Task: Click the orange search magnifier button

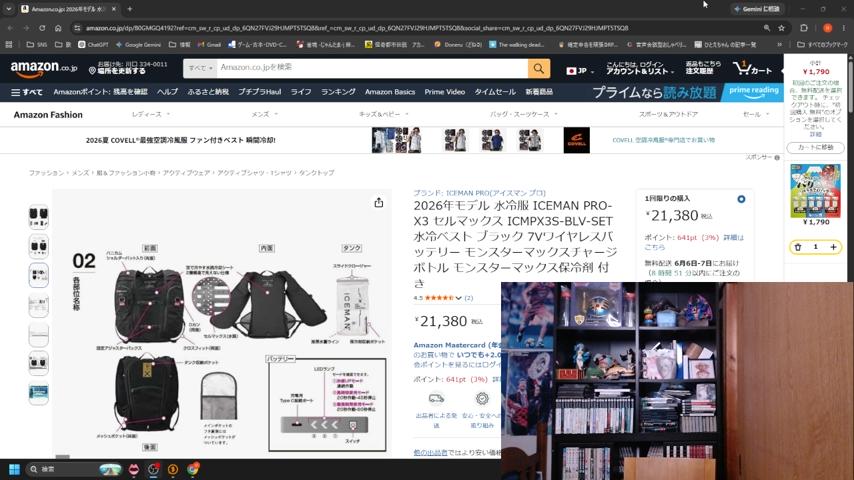Action: [x=539, y=69]
